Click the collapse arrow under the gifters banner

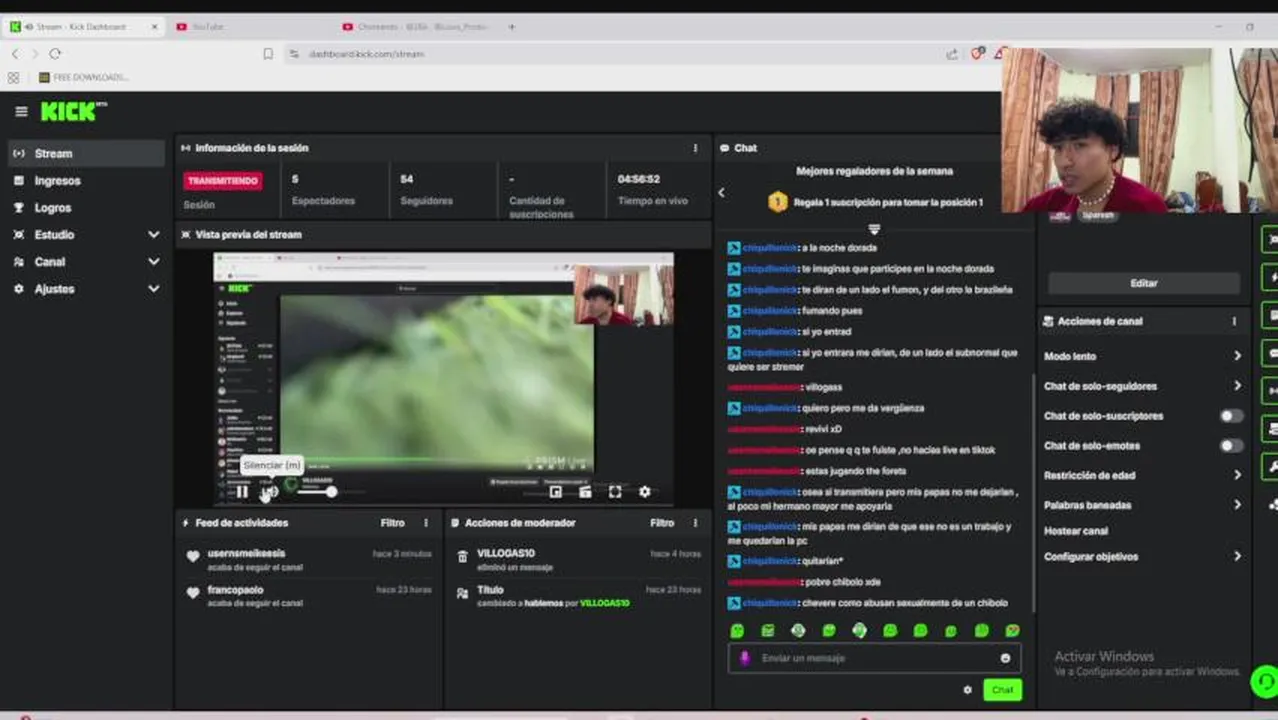pos(874,229)
